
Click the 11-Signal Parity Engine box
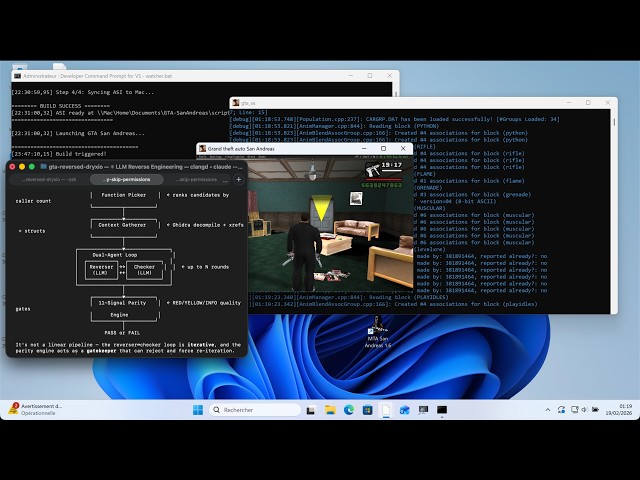[x=124, y=309]
